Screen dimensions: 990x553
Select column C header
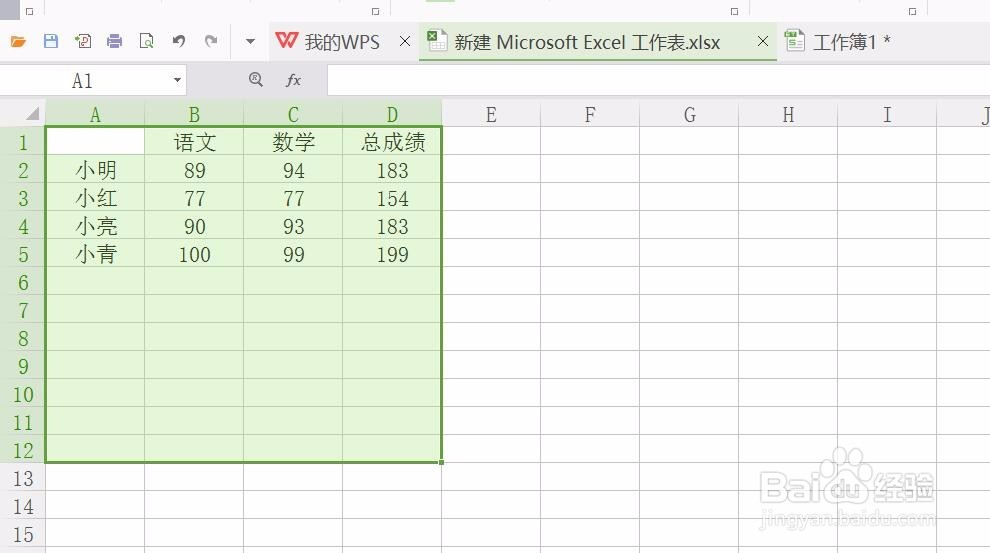point(293,114)
